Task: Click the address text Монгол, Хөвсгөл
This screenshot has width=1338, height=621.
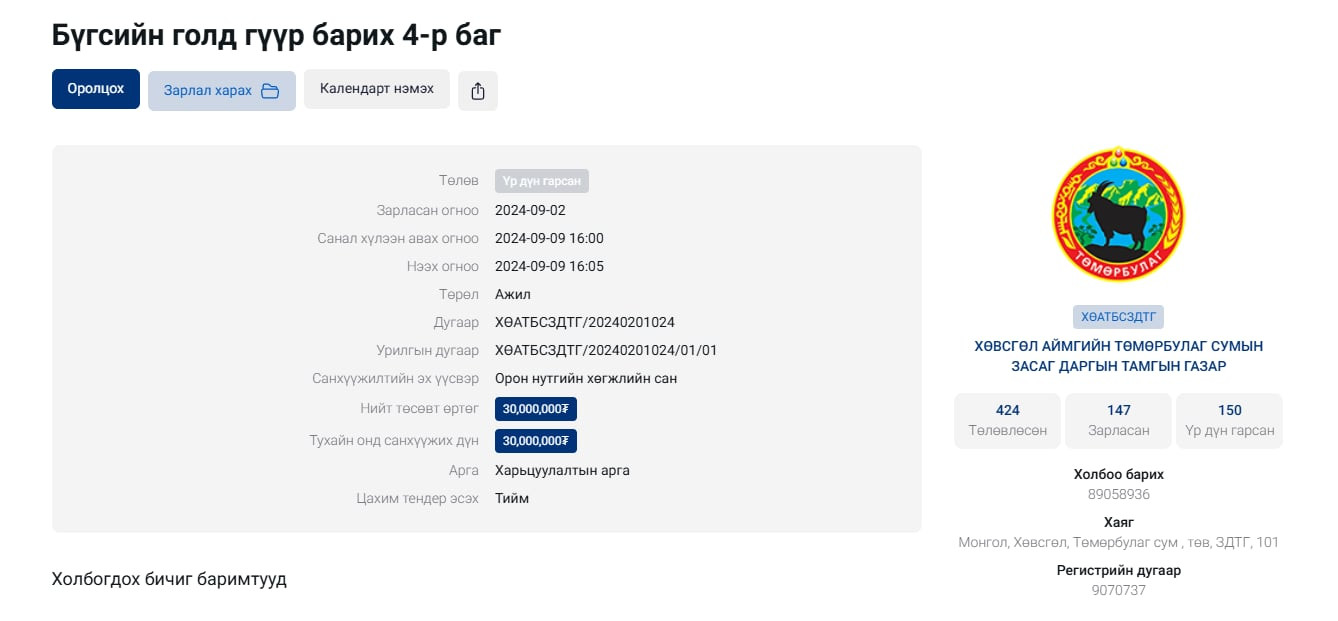Action: [x=1118, y=542]
